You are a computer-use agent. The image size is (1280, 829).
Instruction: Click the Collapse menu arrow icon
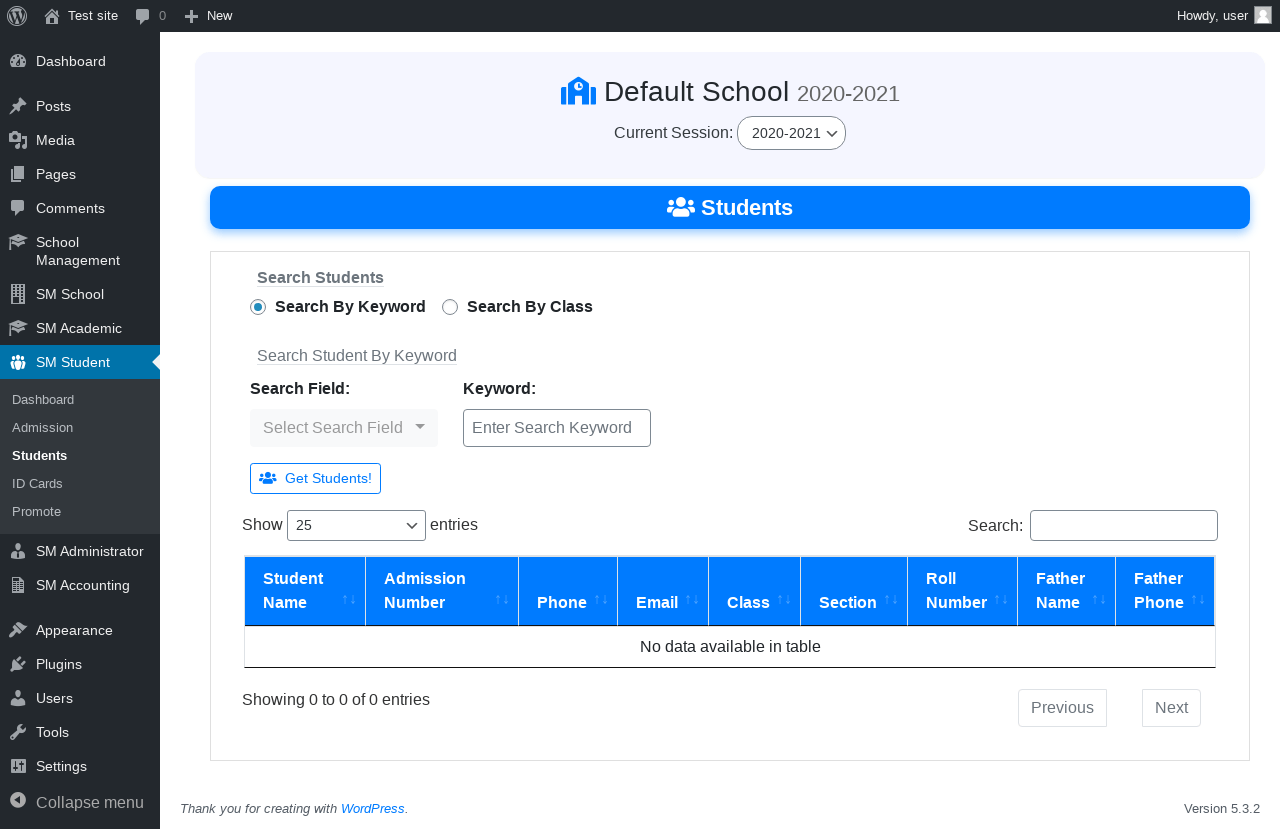click(x=18, y=801)
